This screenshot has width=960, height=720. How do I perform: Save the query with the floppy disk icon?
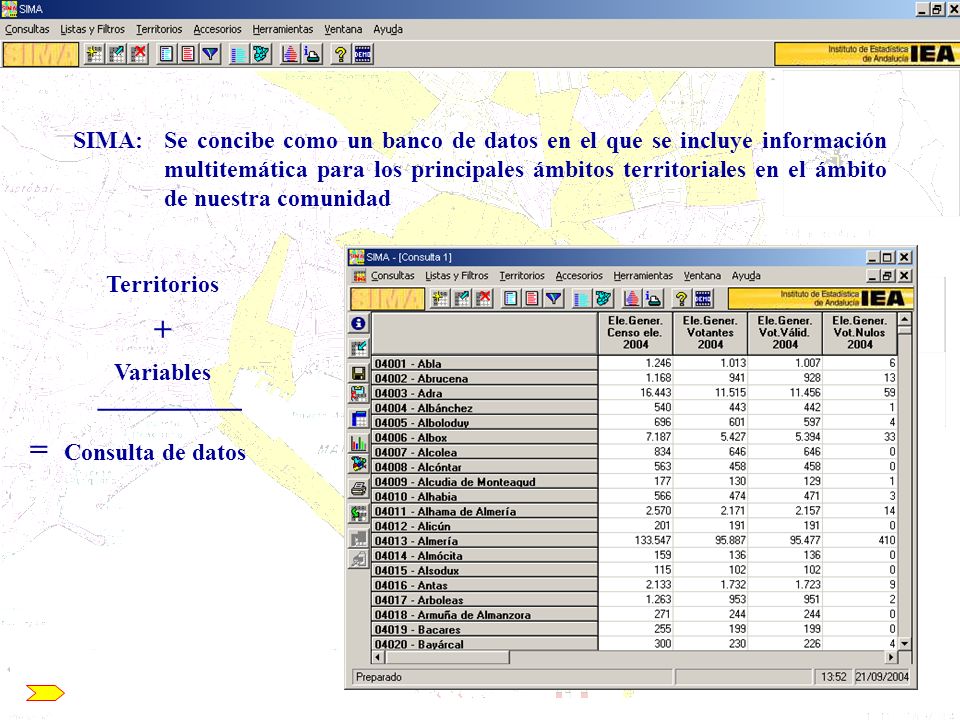pyautogui.click(x=359, y=373)
